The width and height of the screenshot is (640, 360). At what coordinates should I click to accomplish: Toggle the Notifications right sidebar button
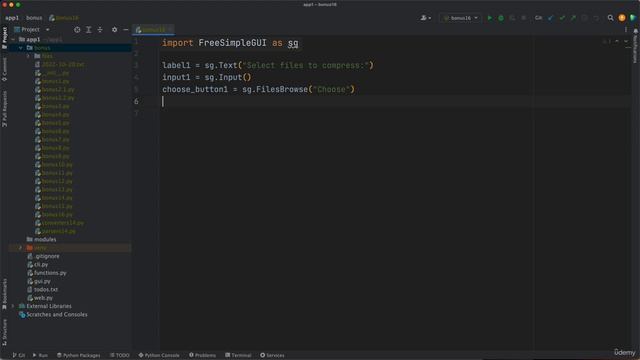click(635, 46)
